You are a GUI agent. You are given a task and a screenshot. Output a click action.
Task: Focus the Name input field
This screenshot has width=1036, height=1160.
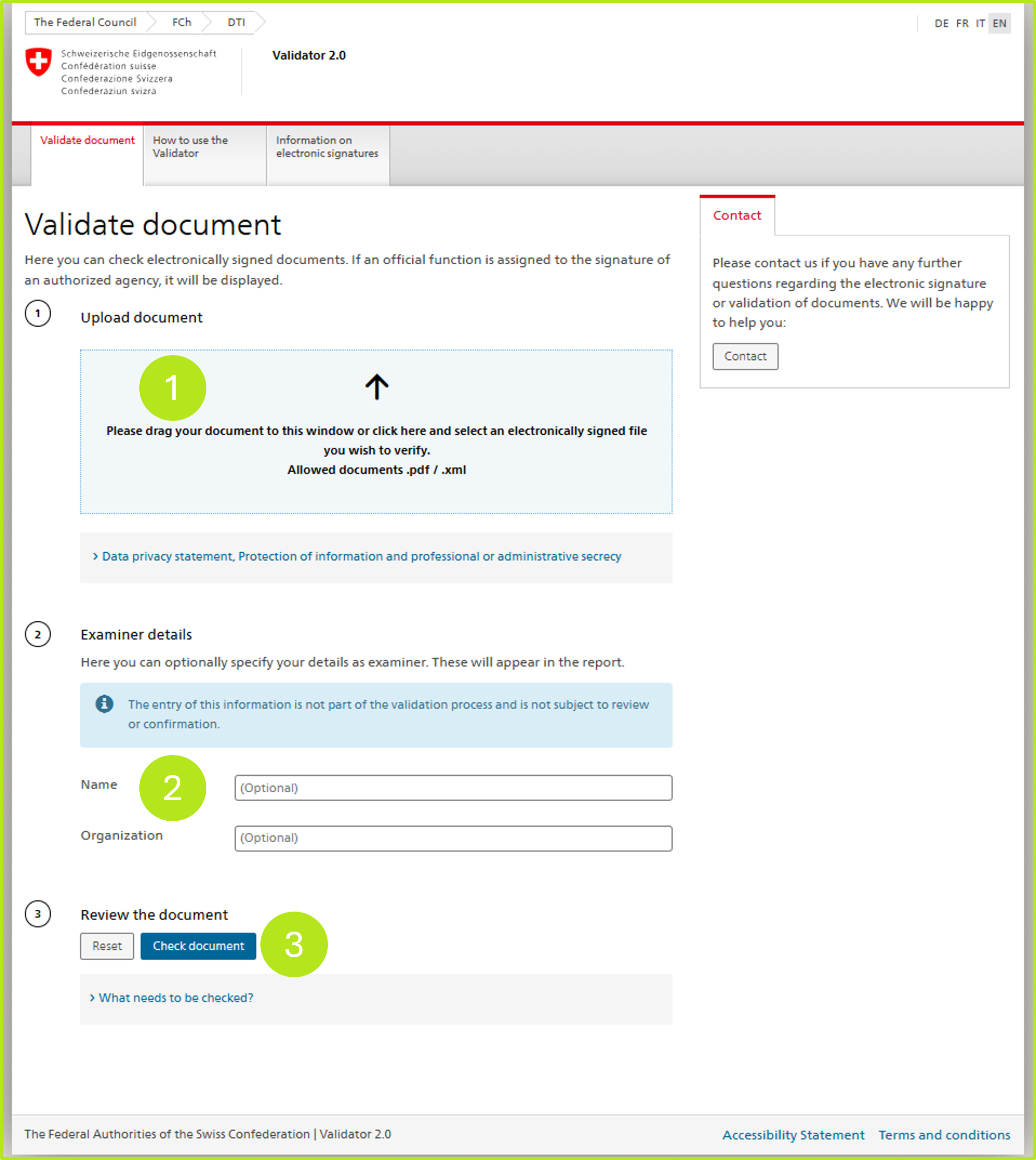[453, 788]
